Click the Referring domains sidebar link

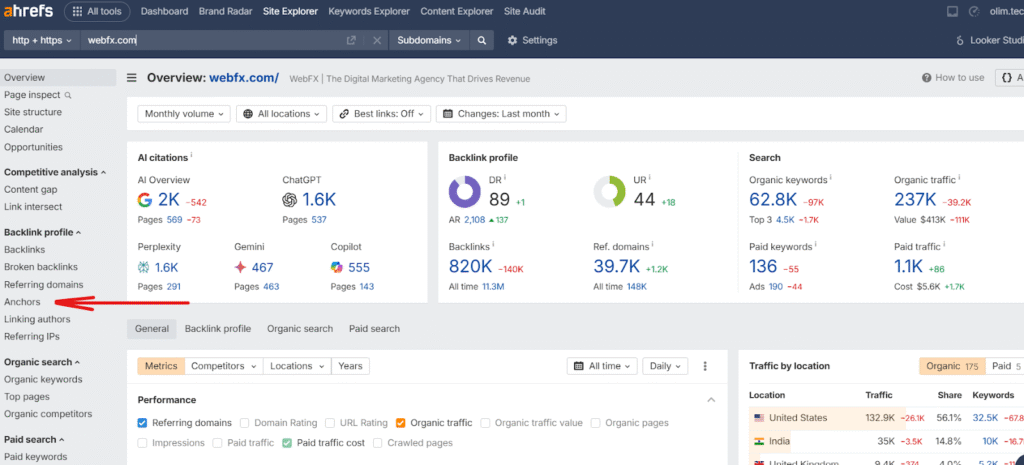(x=43, y=285)
